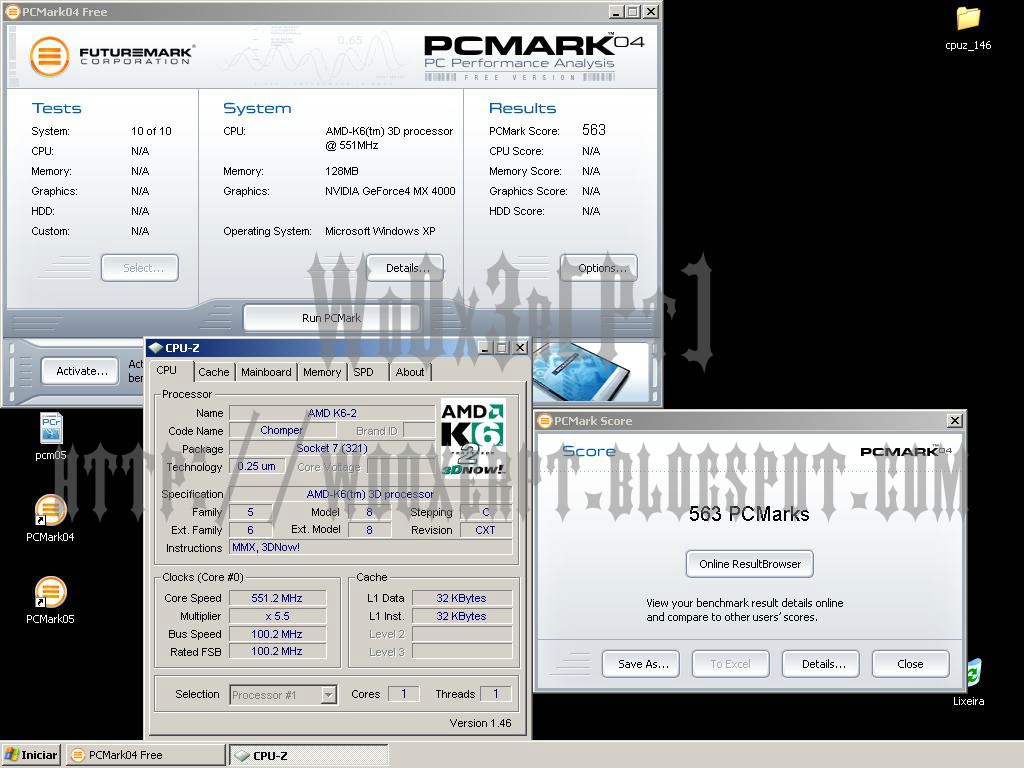Screen dimensions: 1024x768
Task: Click the Run PCMark button
Action: pyautogui.click(x=331, y=318)
